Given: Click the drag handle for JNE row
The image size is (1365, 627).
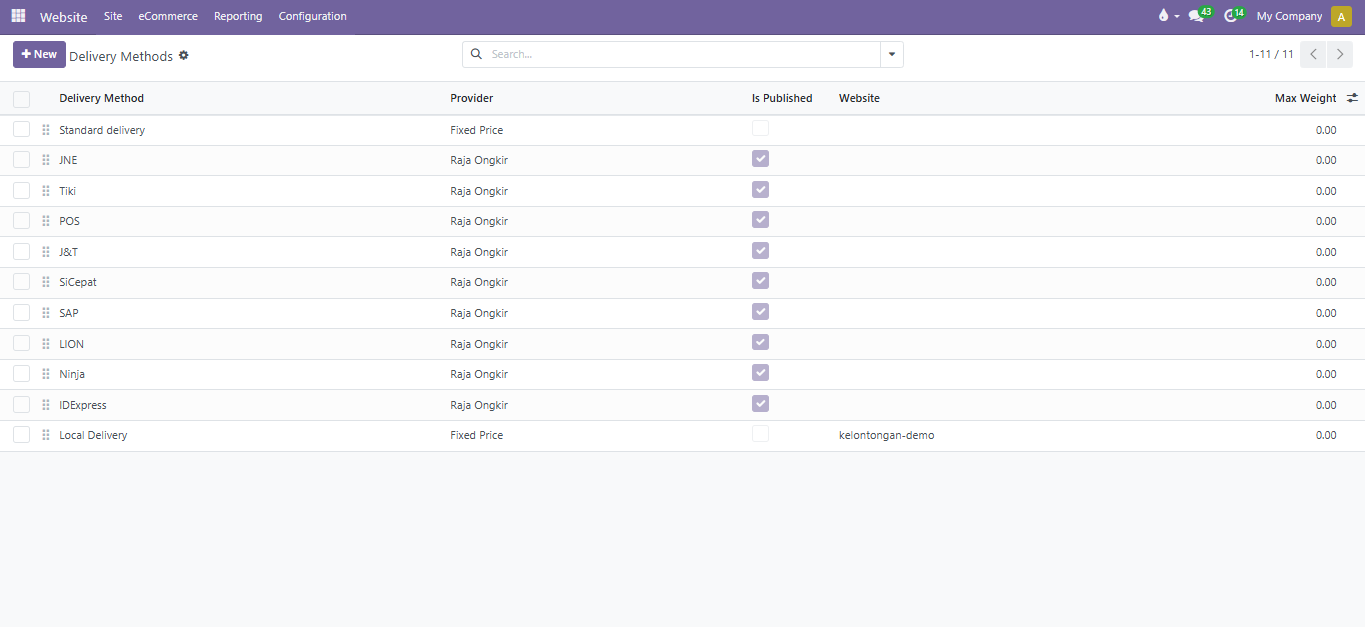Looking at the screenshot, I should [46, 160].
